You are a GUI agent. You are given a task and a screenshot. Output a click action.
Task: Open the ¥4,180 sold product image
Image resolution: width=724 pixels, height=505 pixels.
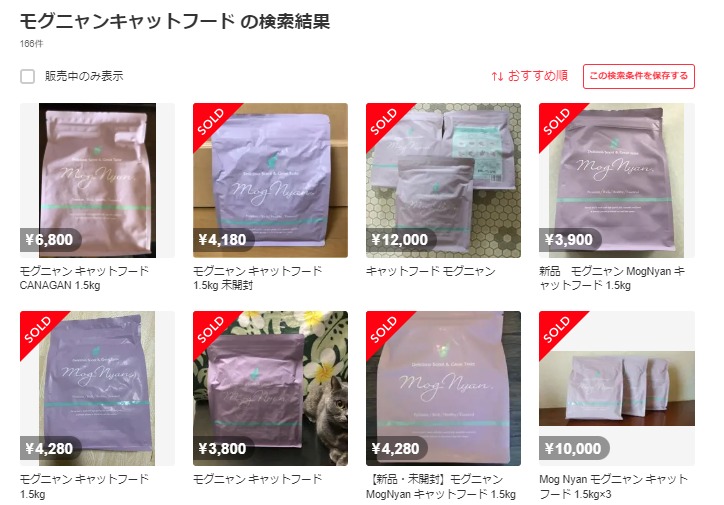pyautogui.click(x=270, y=180)
